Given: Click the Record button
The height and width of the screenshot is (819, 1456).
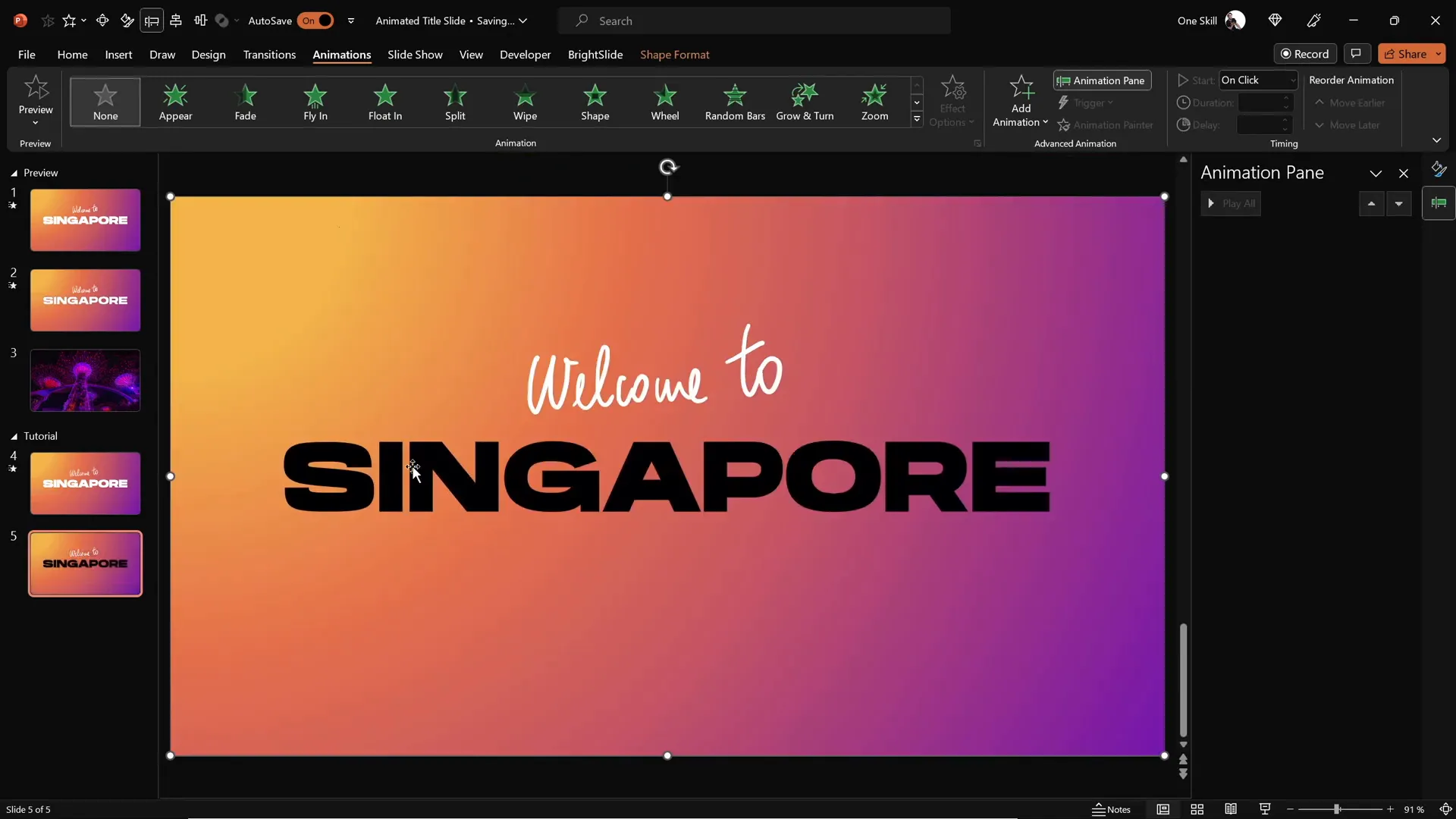Looking at the screenshot, I should point(1305,54).
